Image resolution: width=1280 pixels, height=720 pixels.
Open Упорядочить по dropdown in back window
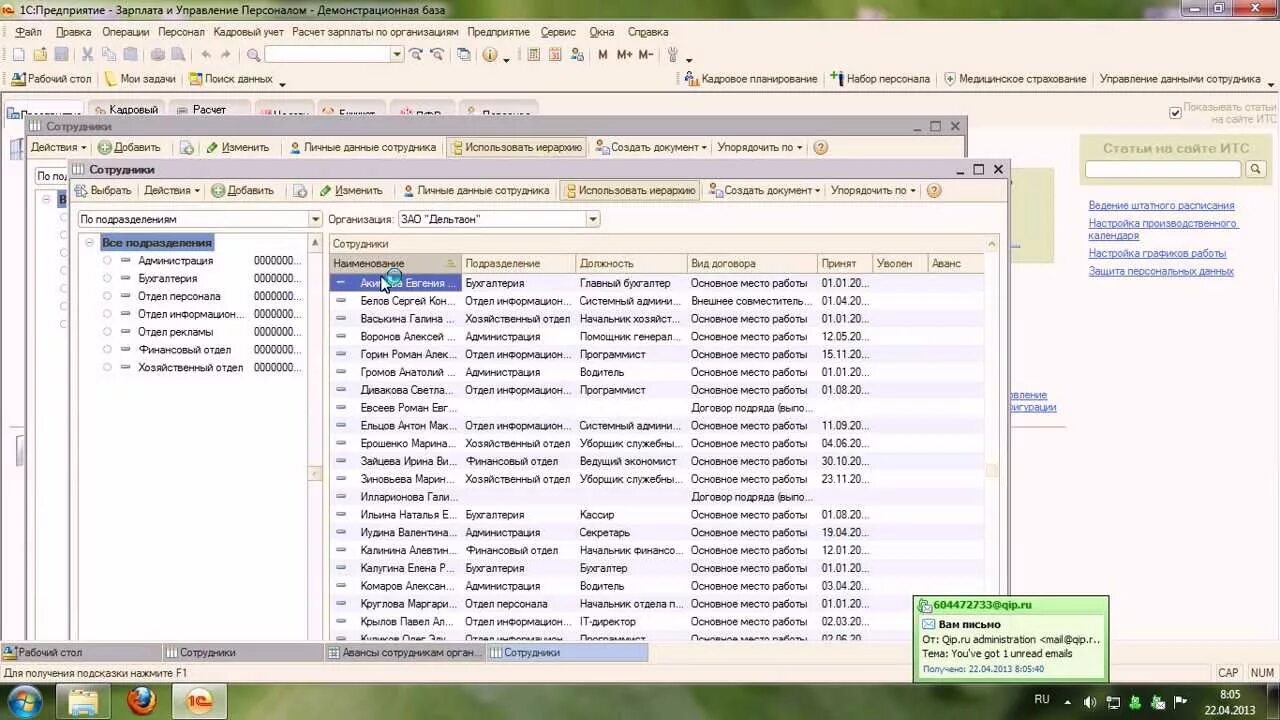pyautogui.click(x=760, y=147)
